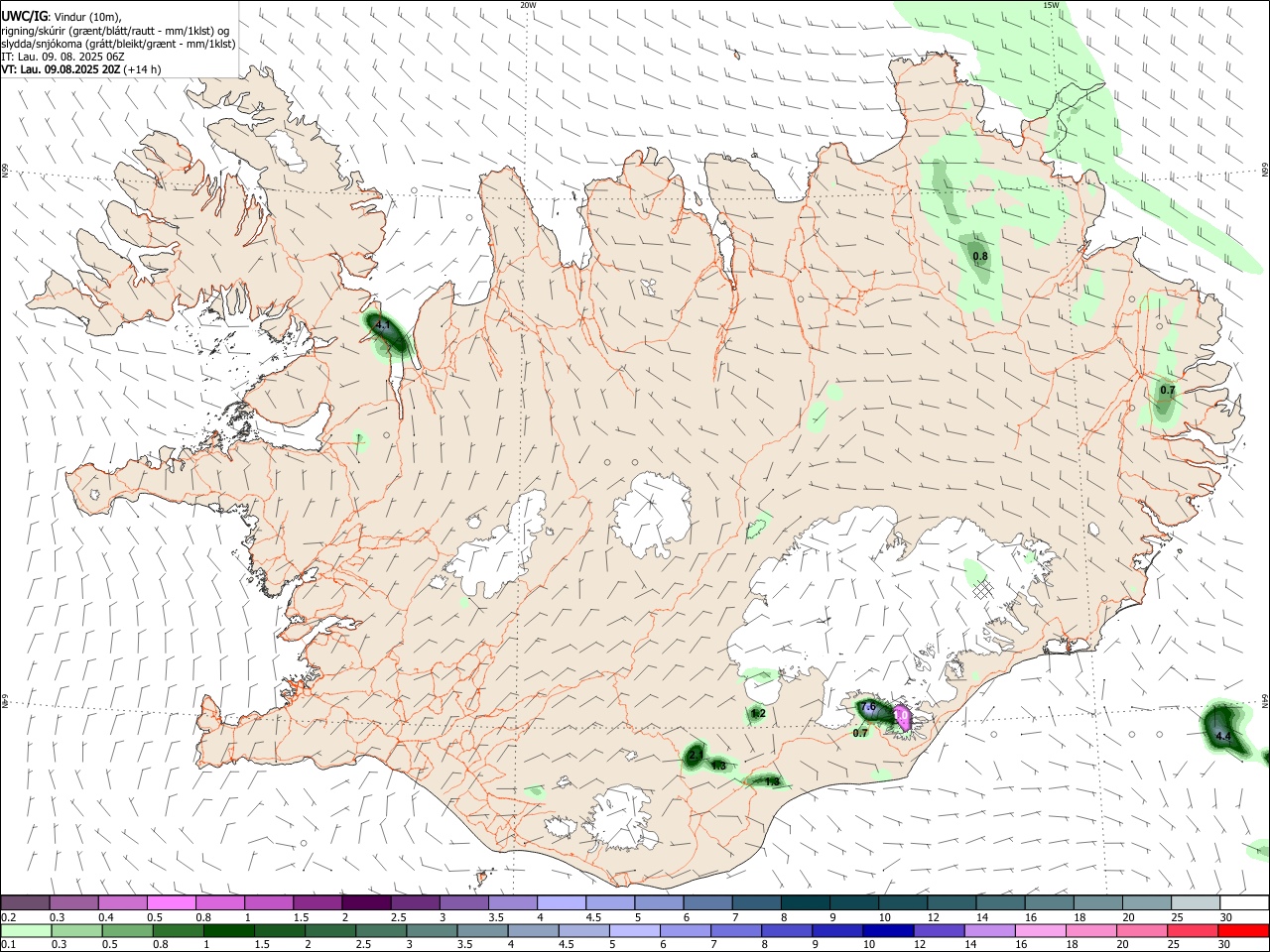Select the light periwinkle 4 swatch in the upper legend row
Viewport: 1270px width, 952px height.
tap(562, 902)
